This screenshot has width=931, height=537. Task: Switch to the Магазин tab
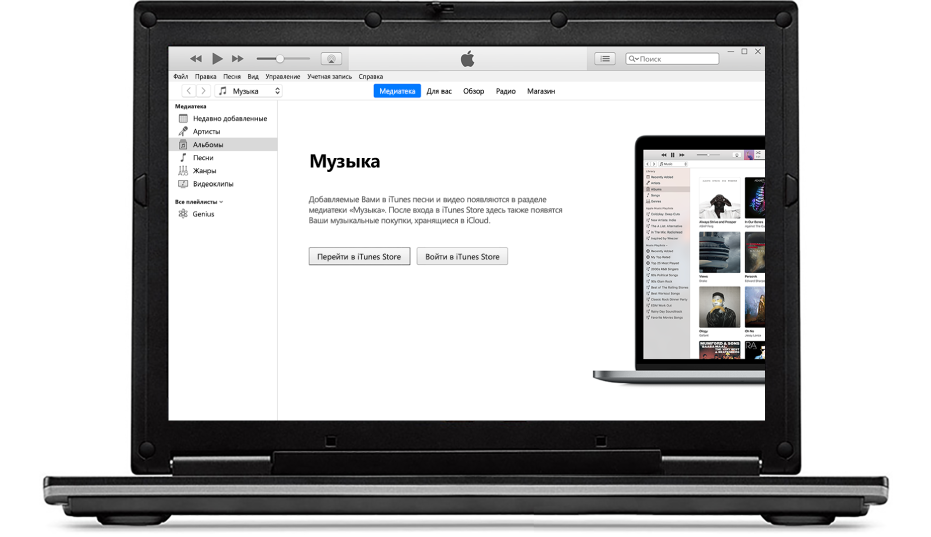pos(541,91)
